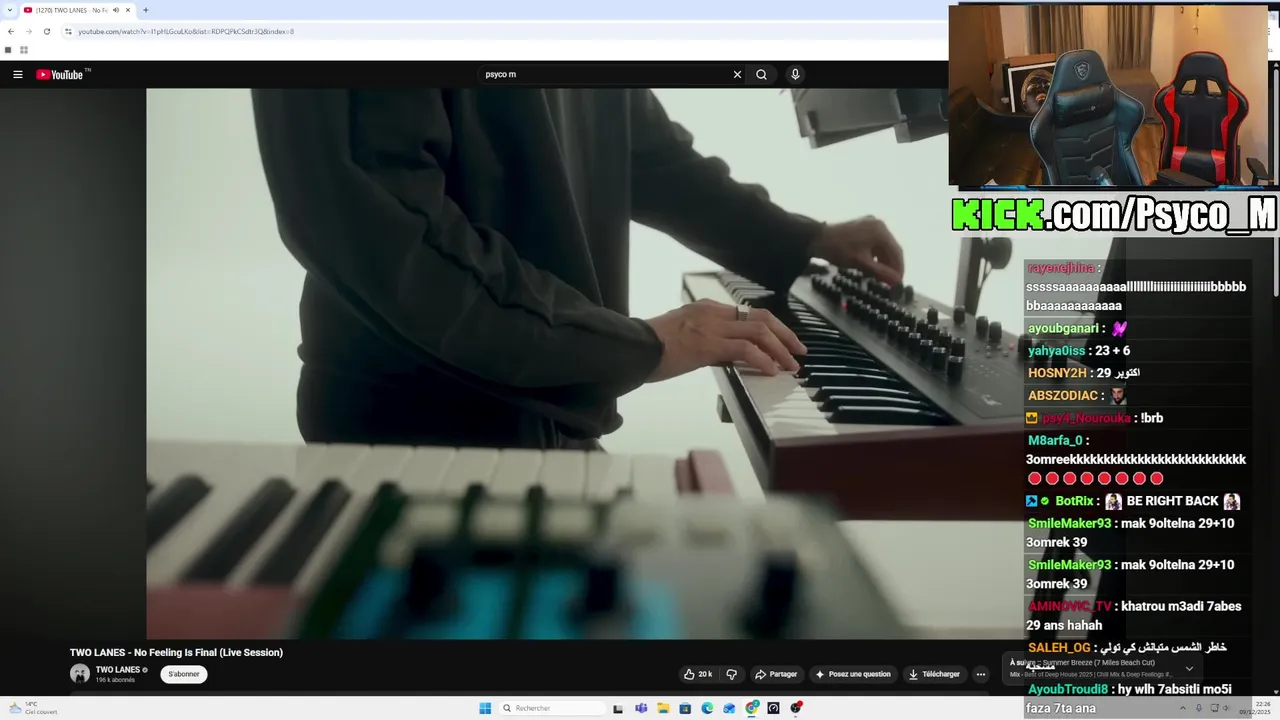Start voice search with the microphone icon
This screenshot has height=720, width=1280.
click(795, 74)
